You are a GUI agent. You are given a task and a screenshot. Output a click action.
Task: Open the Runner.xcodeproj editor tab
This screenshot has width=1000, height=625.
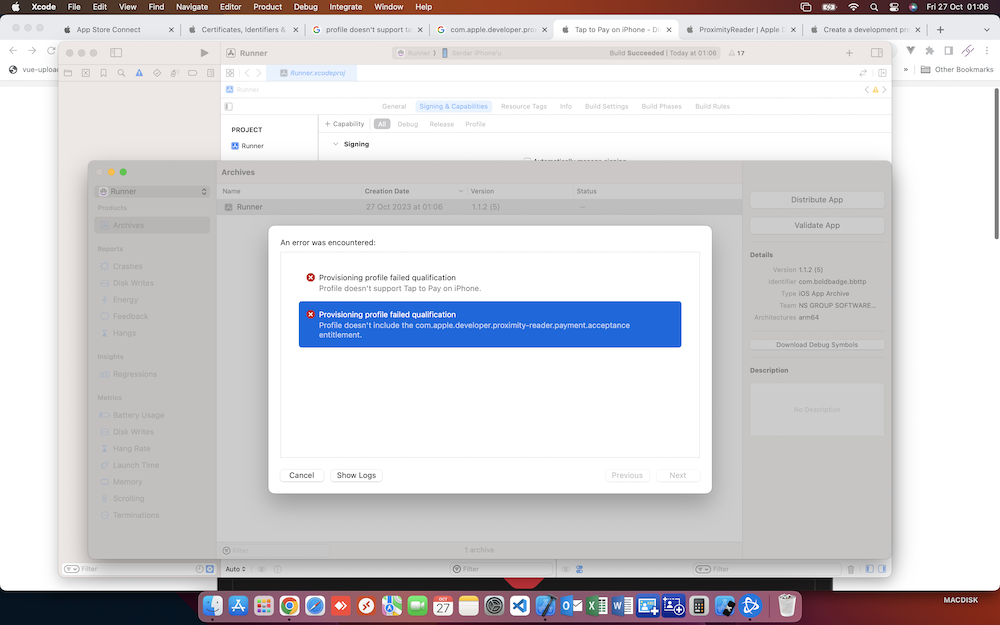pyautogui.click(x=312, y=73)
